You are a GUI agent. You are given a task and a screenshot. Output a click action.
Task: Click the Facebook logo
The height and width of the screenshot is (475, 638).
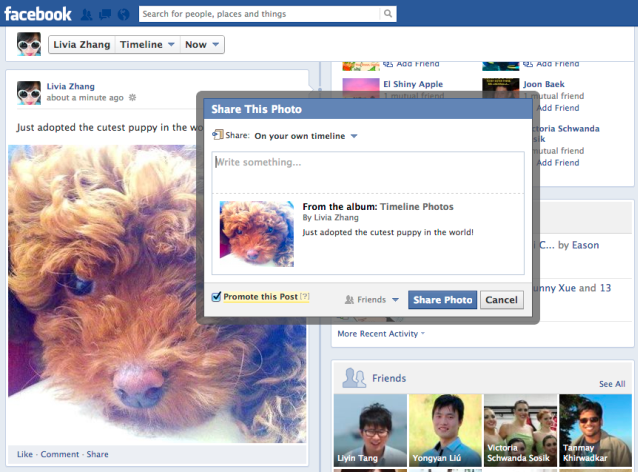point(38,14)
